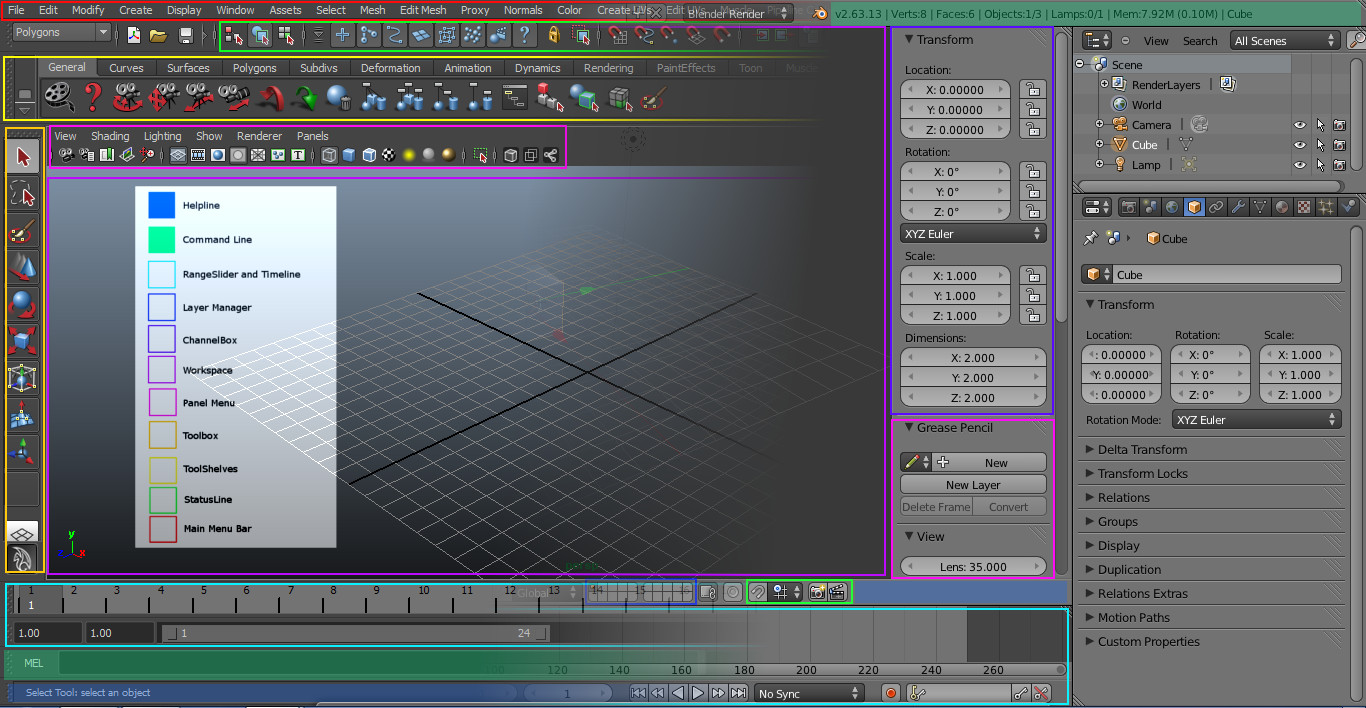1366x708 pixels.
Task: Click the outliner magnifier search icon
Action: (1356, 41)
